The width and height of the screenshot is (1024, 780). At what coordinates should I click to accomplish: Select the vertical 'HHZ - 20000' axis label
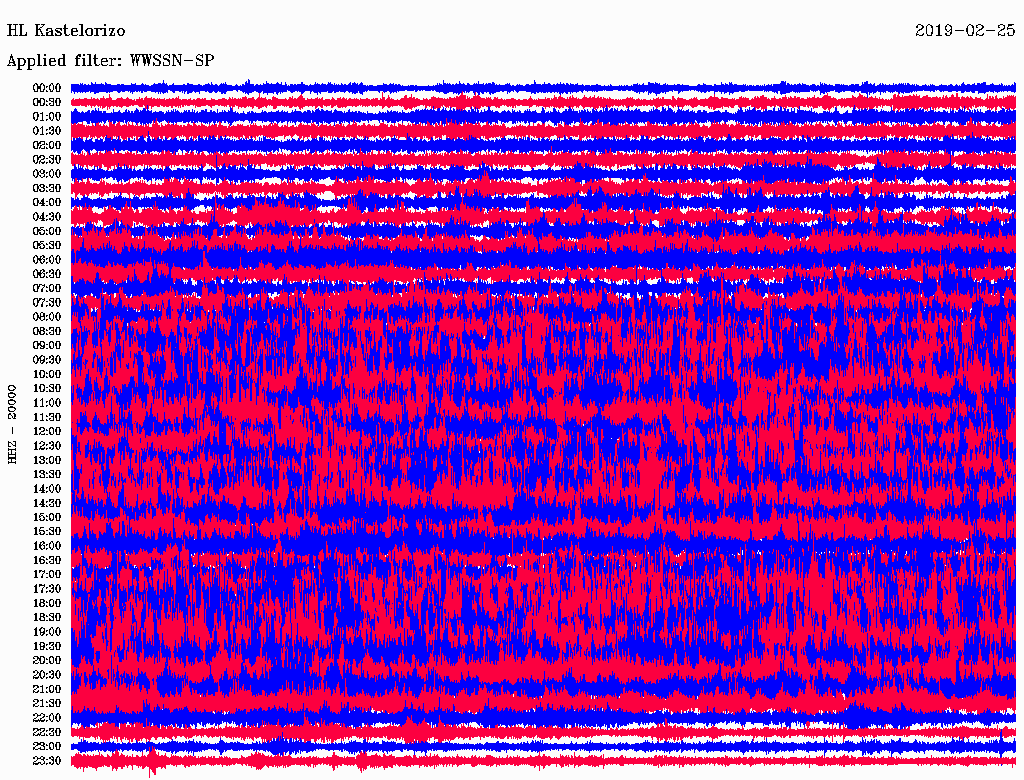tap(12, 424)
